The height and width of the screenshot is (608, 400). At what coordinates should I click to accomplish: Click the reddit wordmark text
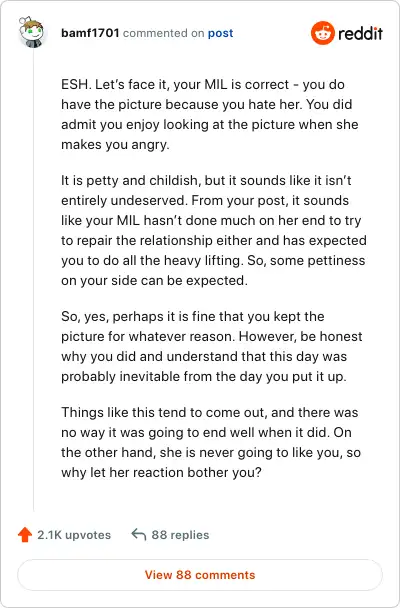(x=360, y=33)
